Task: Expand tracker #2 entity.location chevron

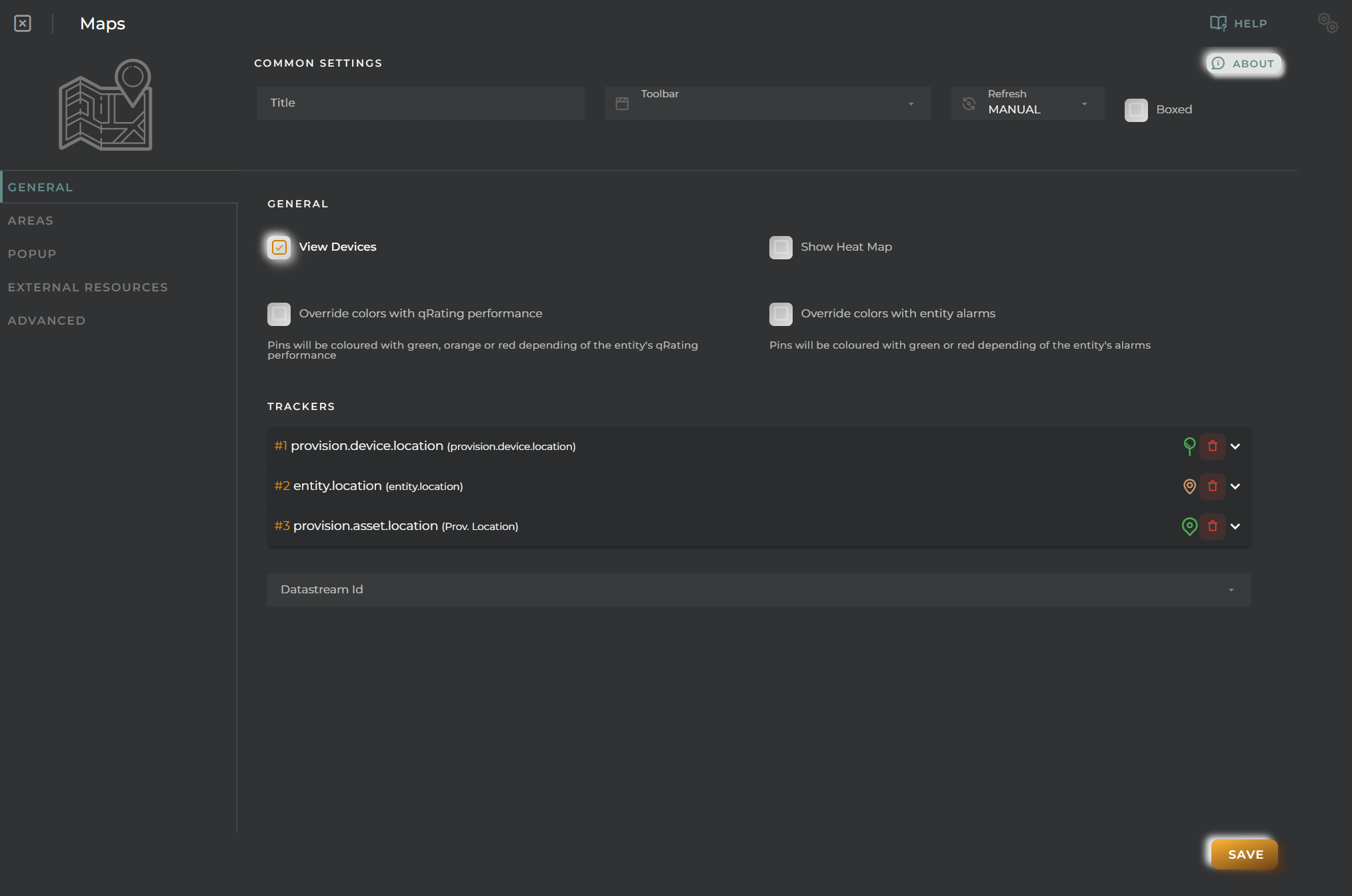Action: coord(1235,487)
